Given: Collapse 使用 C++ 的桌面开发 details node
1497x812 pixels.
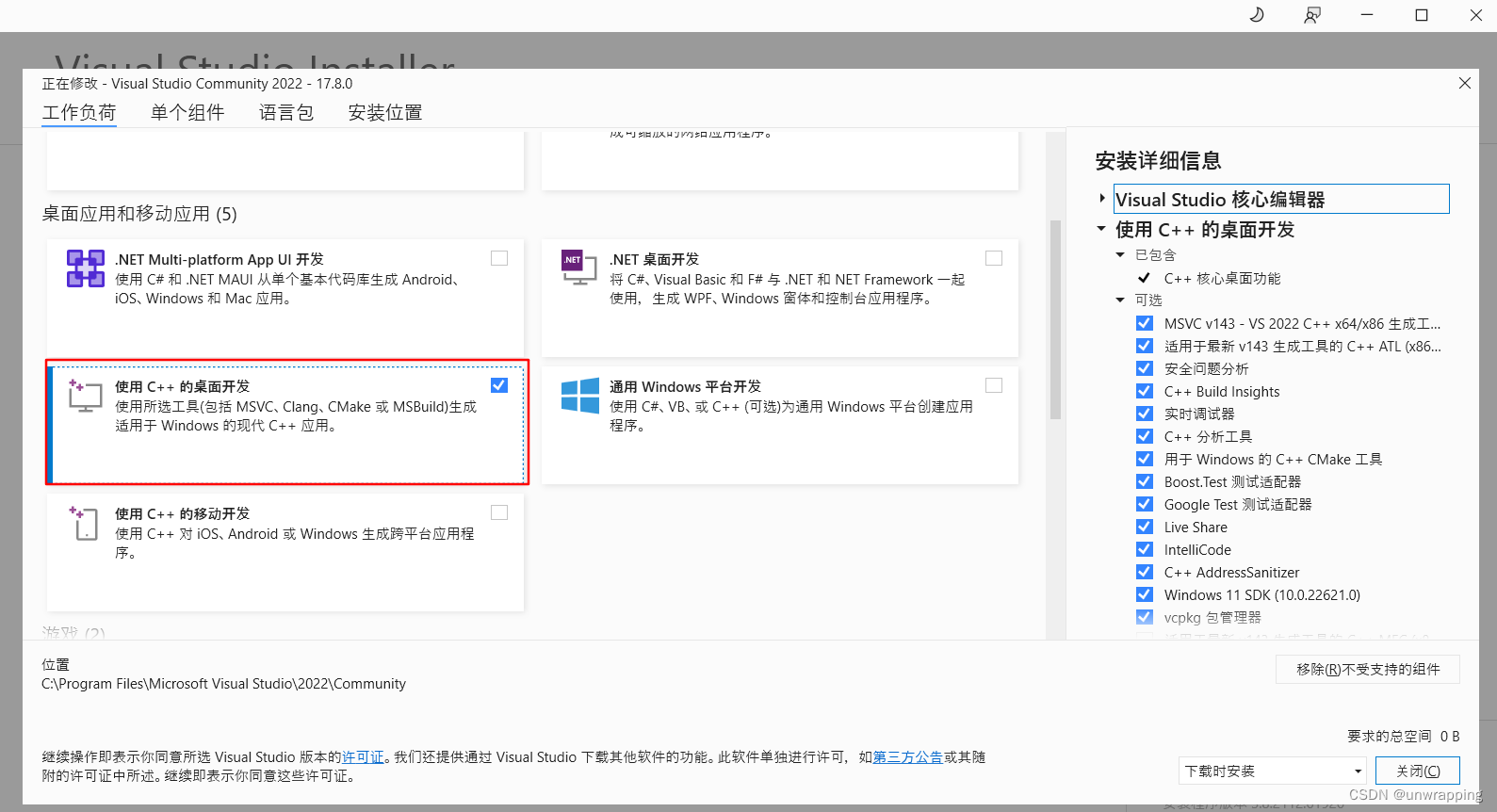Looking at the screenshot, I should (x=1101, y=229).
